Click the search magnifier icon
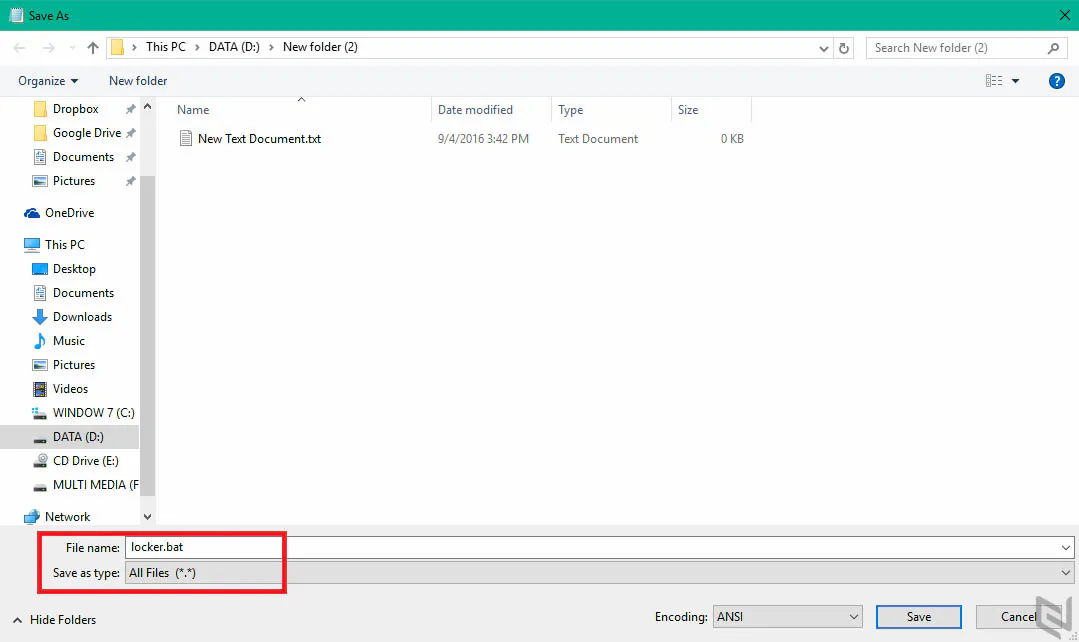 (x=1053, y=48)
